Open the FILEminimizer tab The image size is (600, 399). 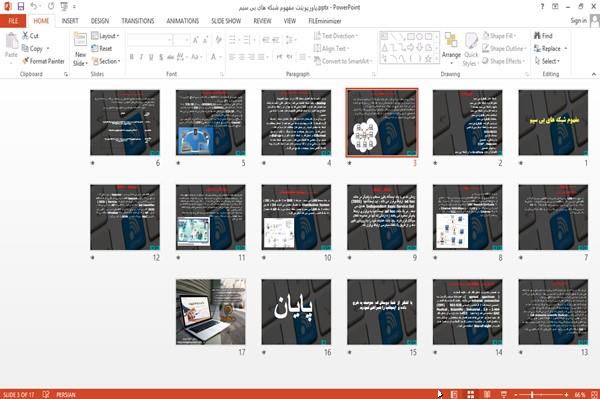(324, 21)
